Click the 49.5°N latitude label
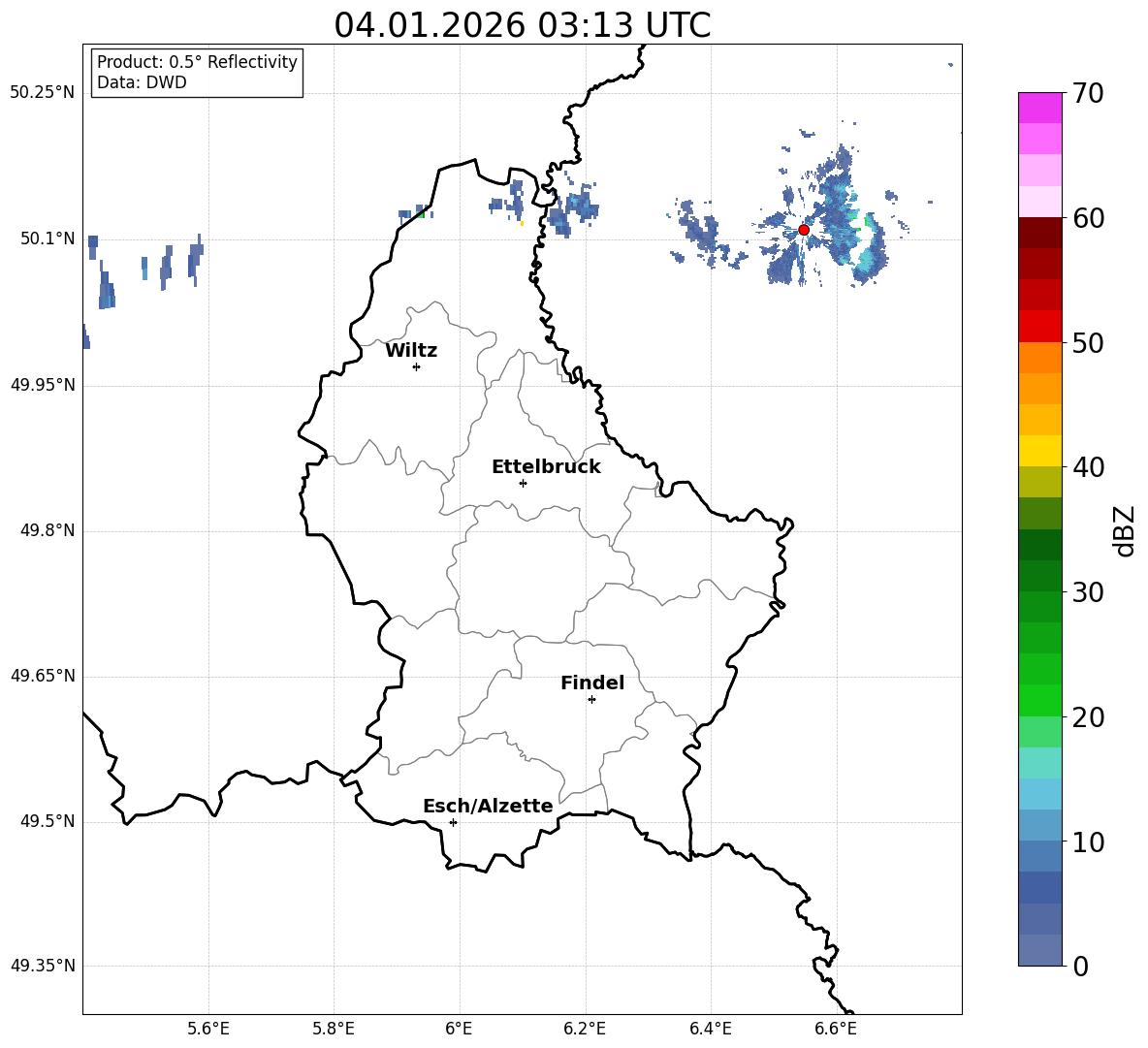The image size is (1148, 1048). pyautogui.click(x=47, y=821)
